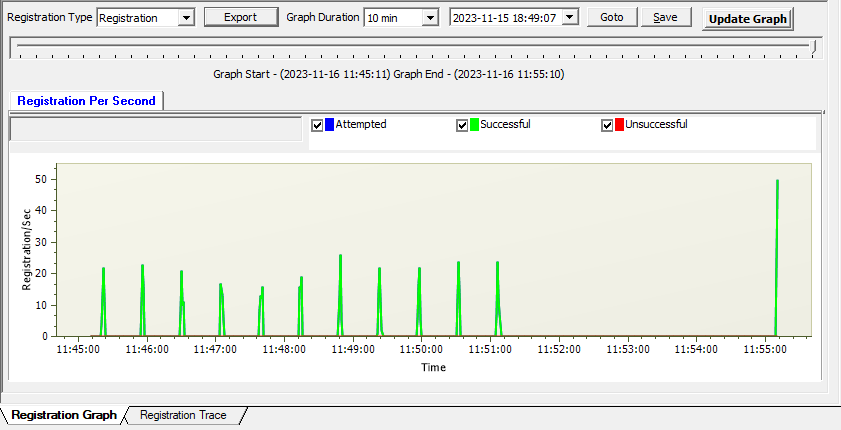Click the Export button
The width and height of the screenshot is (841, 430).
click(x=241, y=17)
